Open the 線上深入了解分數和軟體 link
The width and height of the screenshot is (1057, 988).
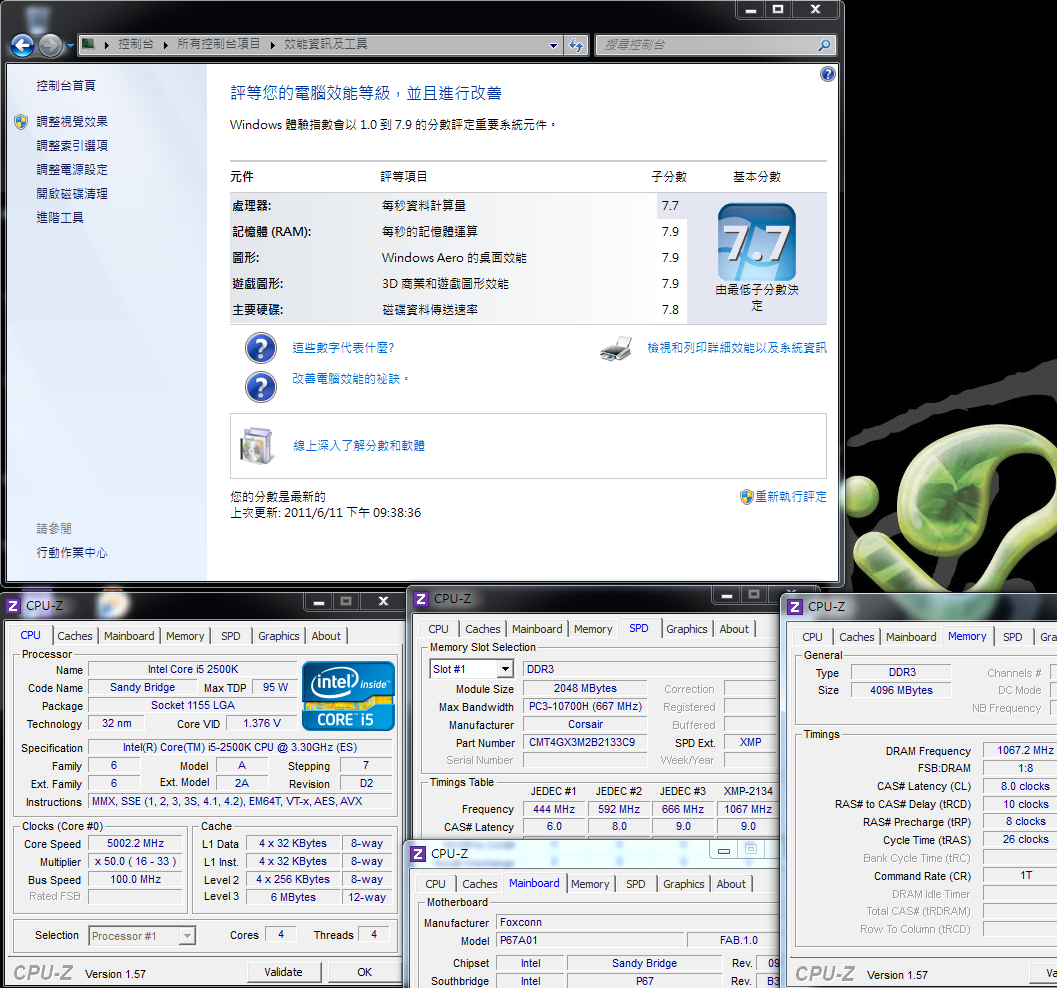359,445
